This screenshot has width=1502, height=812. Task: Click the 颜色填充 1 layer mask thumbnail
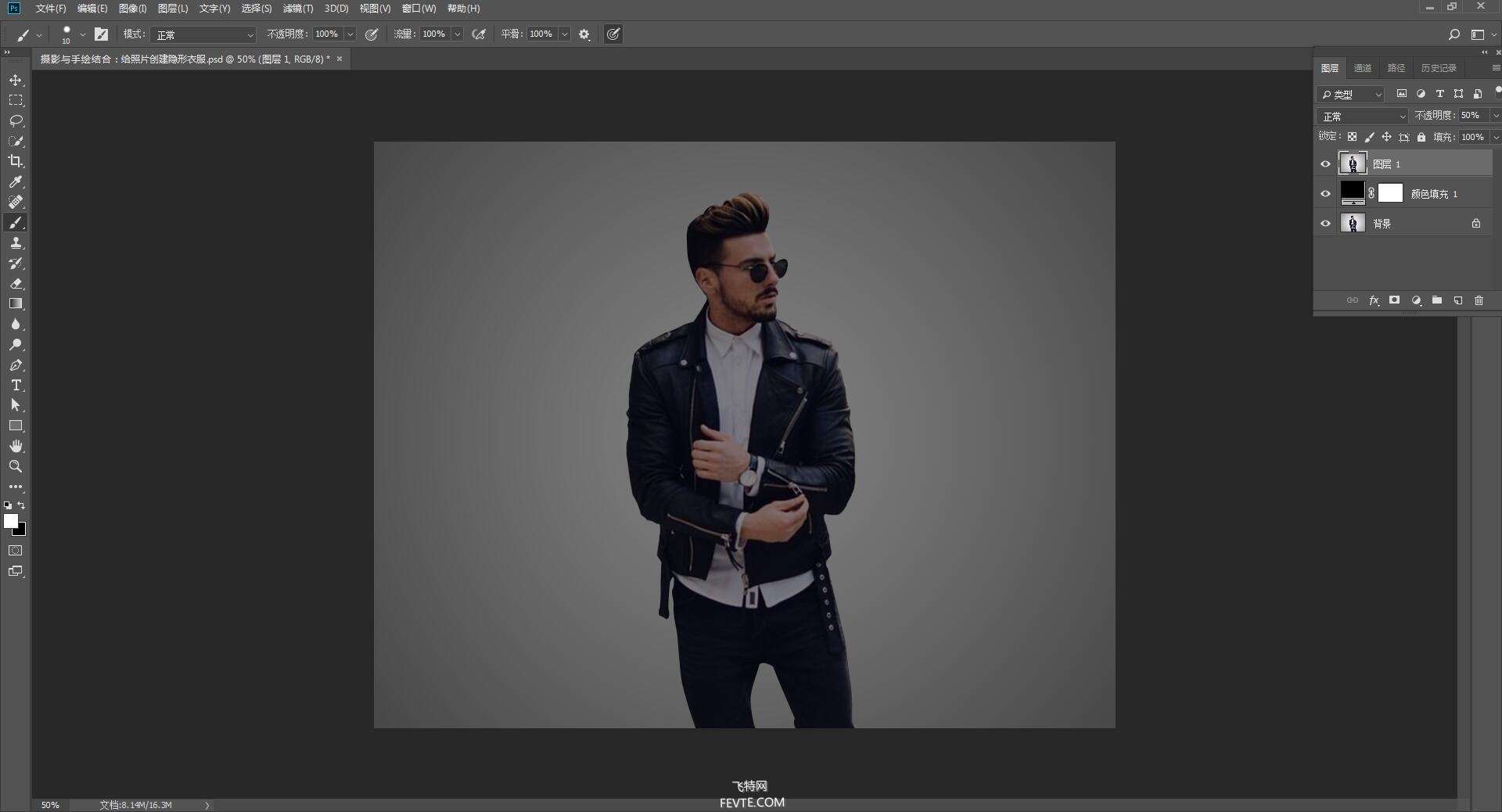(x=1390, y=193)
